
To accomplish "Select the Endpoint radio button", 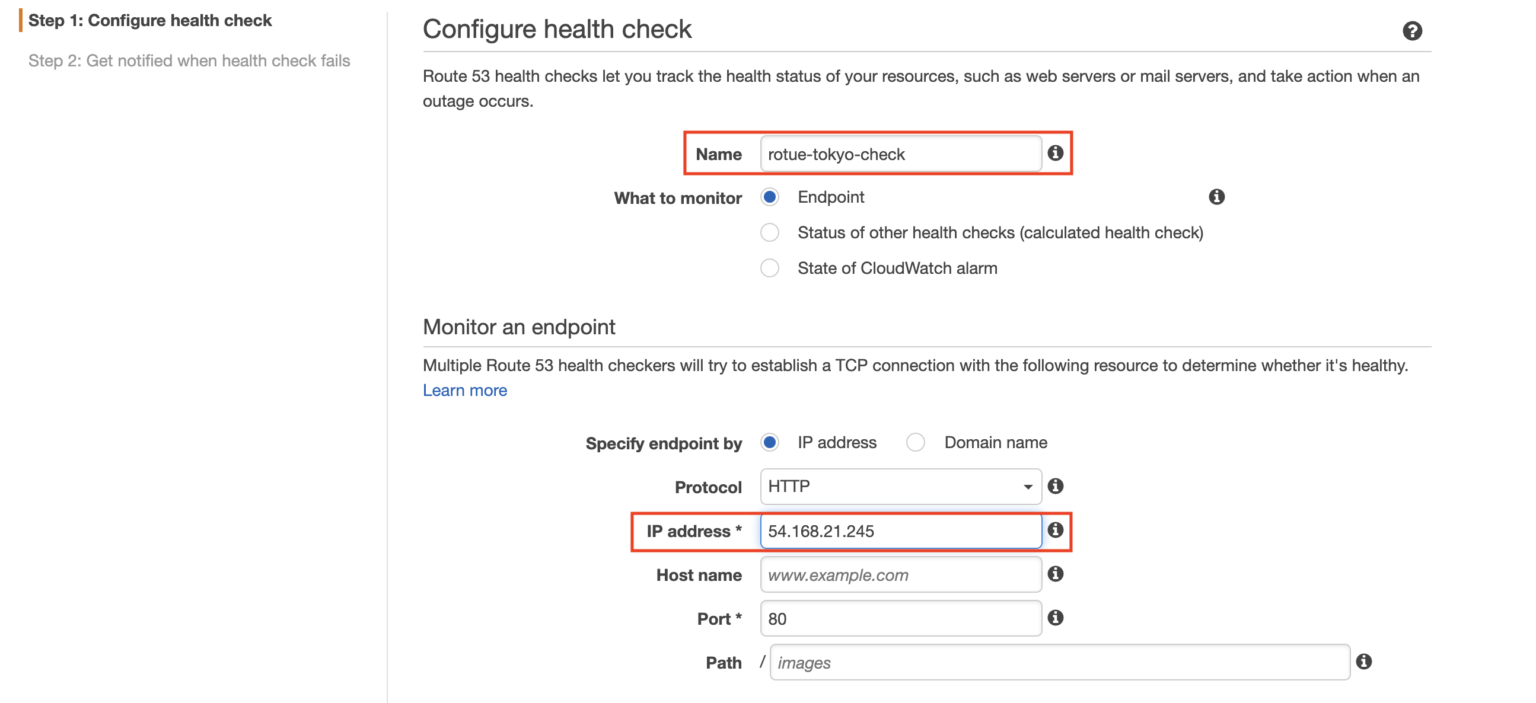I will click(770, 197).
